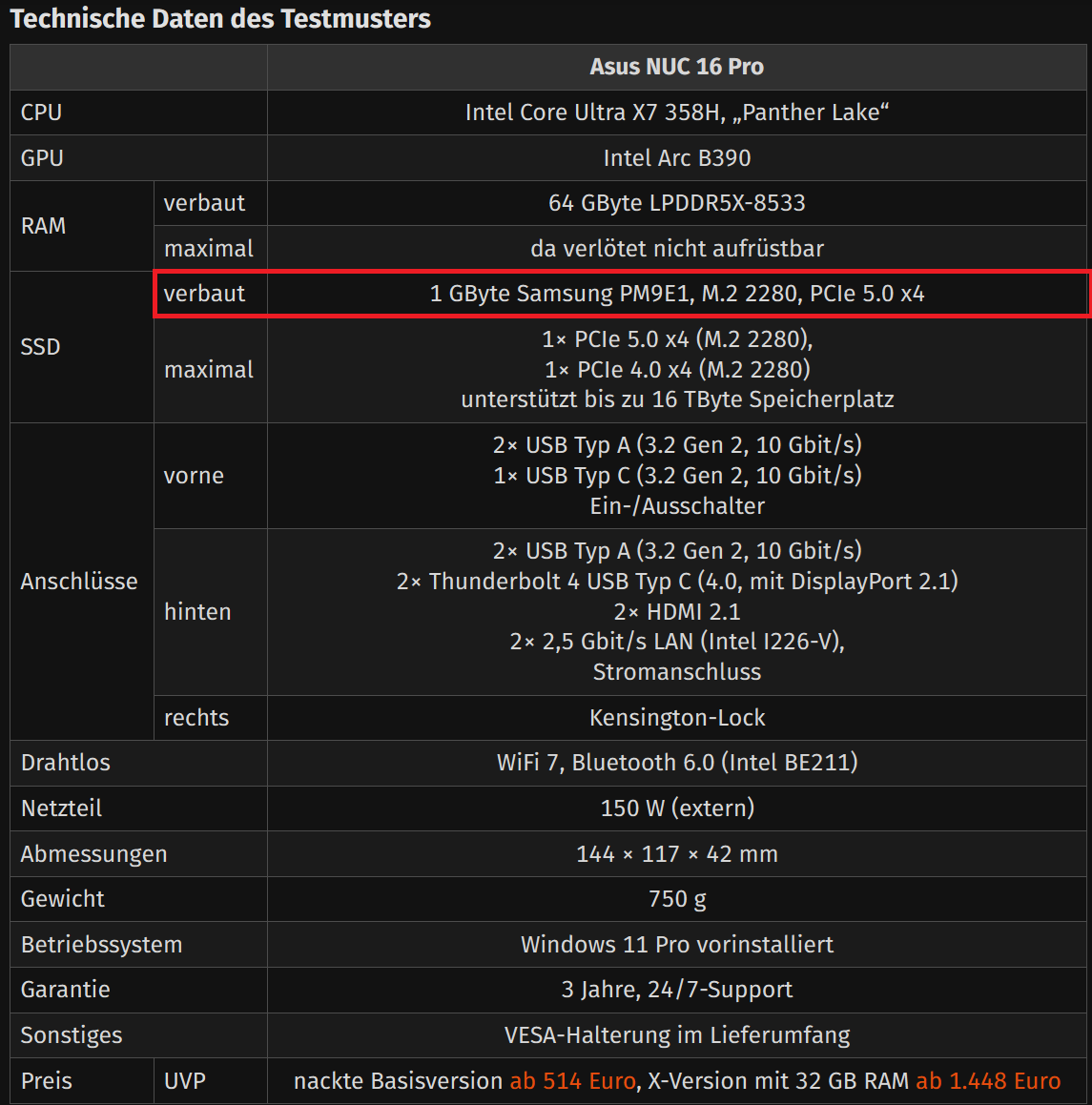Select 'unterstützt bis zu 16 TByte Speicherplatz'

click(x=677, y=399)
